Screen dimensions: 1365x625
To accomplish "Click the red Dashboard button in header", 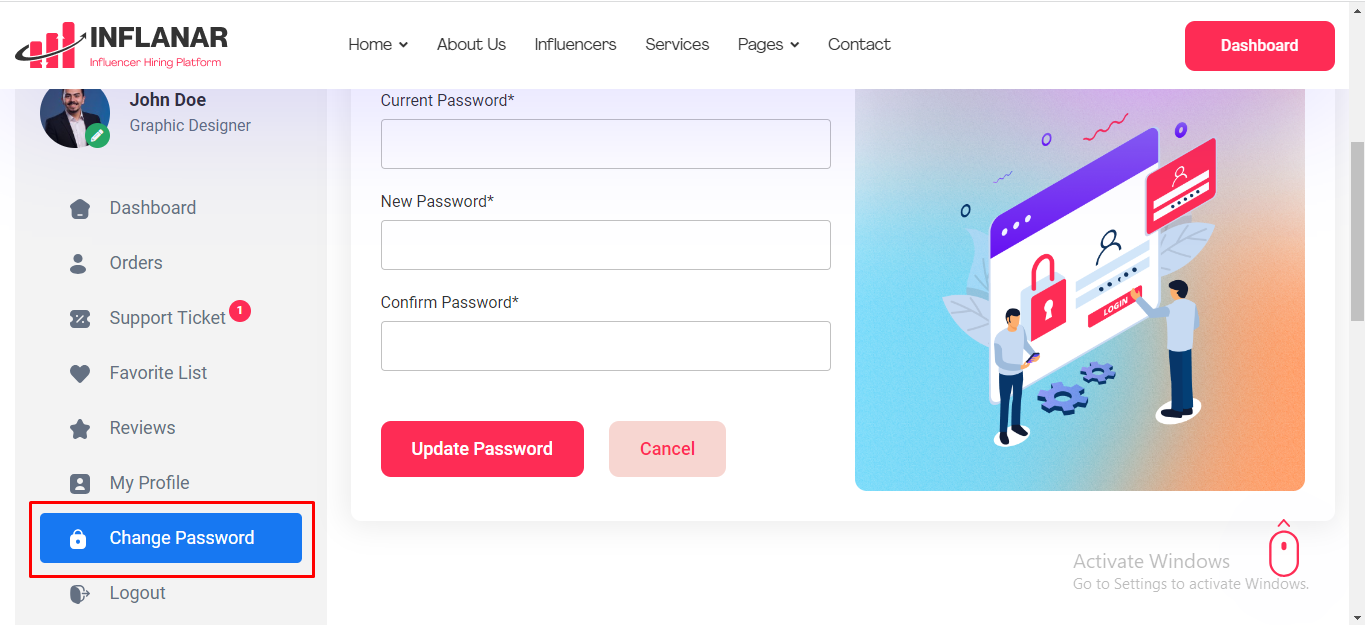I will (1259, 46).
